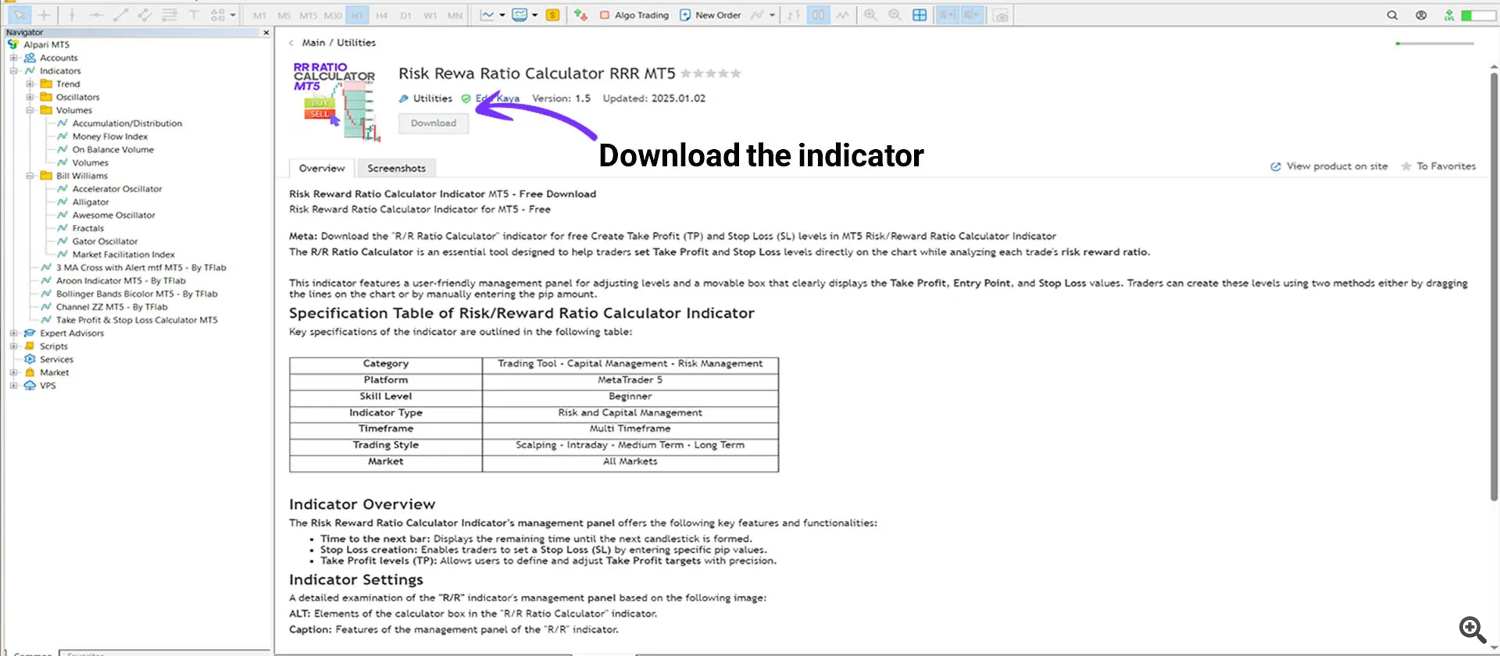The width and height of the screenshot is (1500, 656).
Task: Open the Main breadcrumb link
Action: [313, 43]
